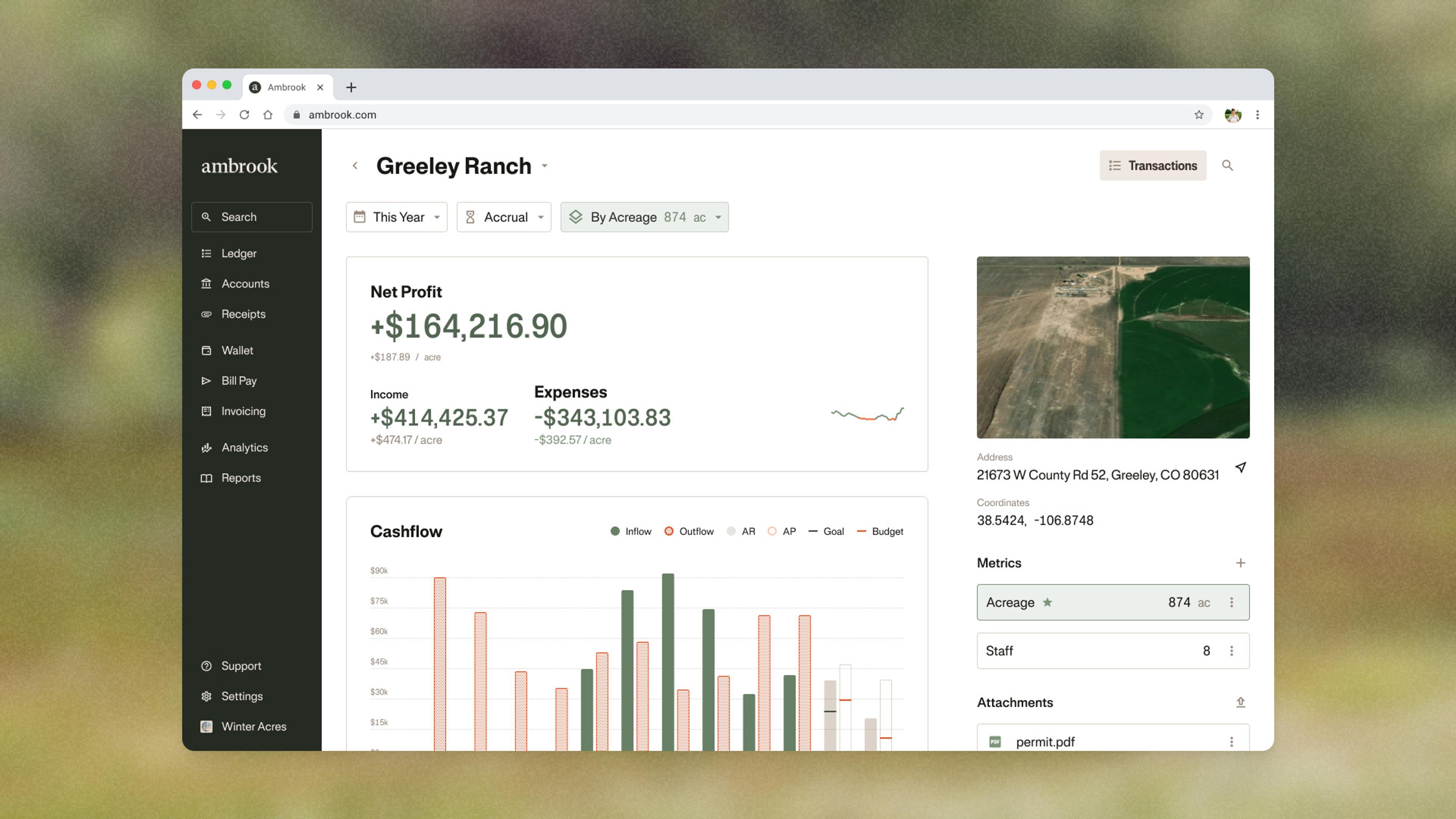1456x819 pixels.
Task: Bookmark the page with the star icon
Action: [1198, 115]
